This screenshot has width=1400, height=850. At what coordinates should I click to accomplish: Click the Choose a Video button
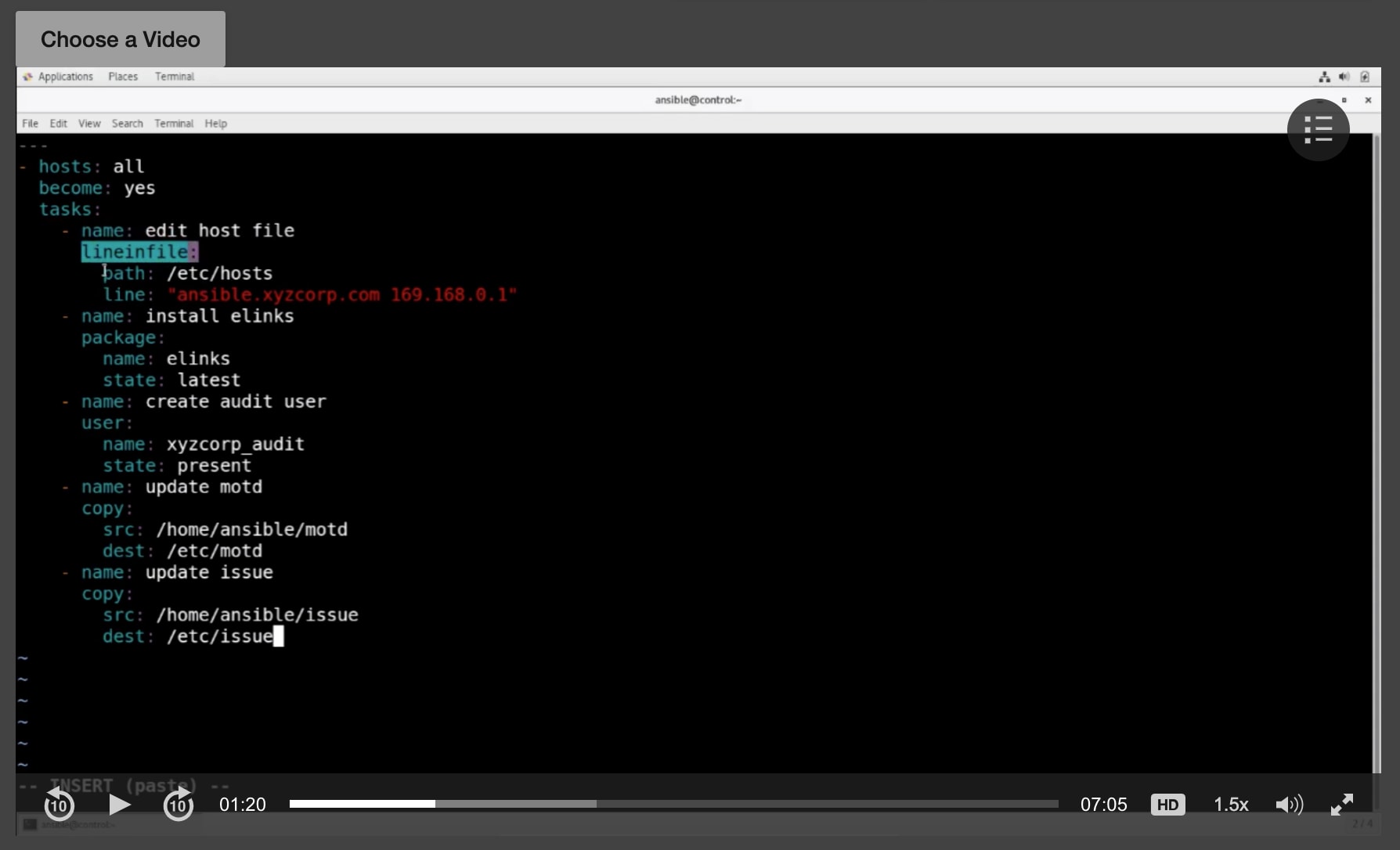tap(121, 39)
